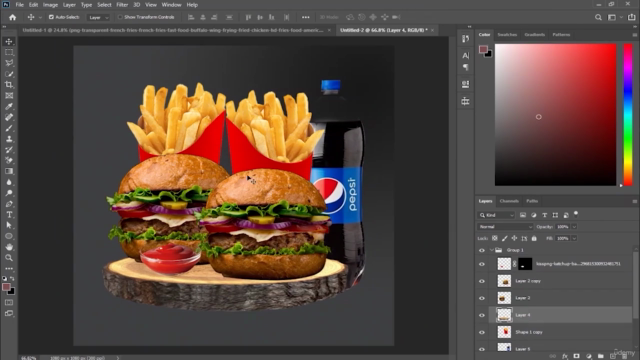This screenshot has height=360, width=640.
Task: Select the Frame tool
Action: point(9,96)
